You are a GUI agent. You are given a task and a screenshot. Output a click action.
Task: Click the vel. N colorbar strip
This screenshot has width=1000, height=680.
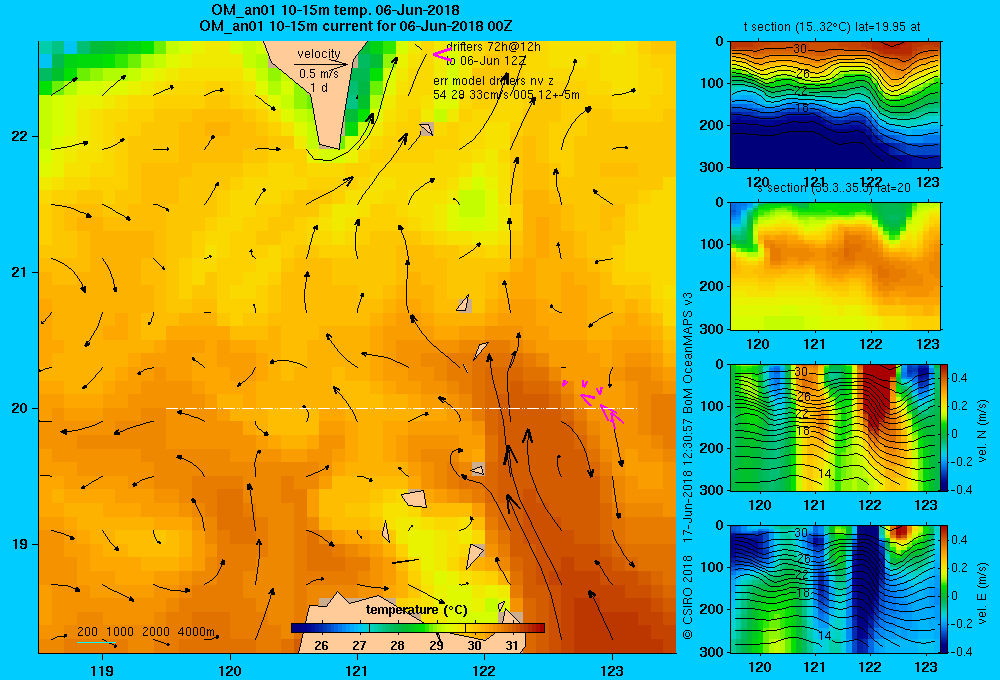[943, 427]
